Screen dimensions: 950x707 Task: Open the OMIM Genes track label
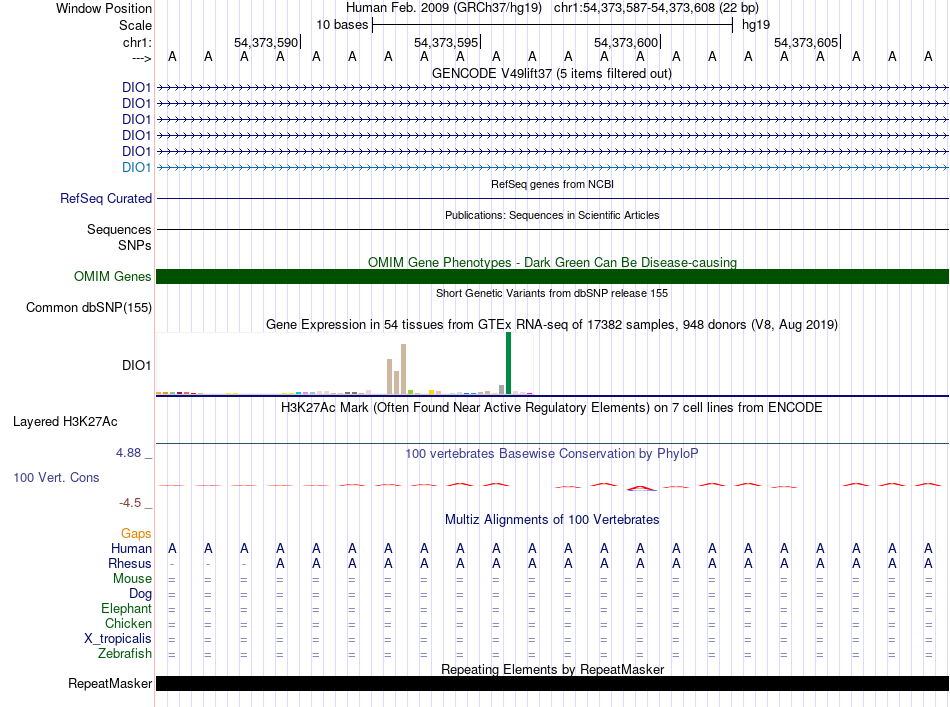click(112, 277)
